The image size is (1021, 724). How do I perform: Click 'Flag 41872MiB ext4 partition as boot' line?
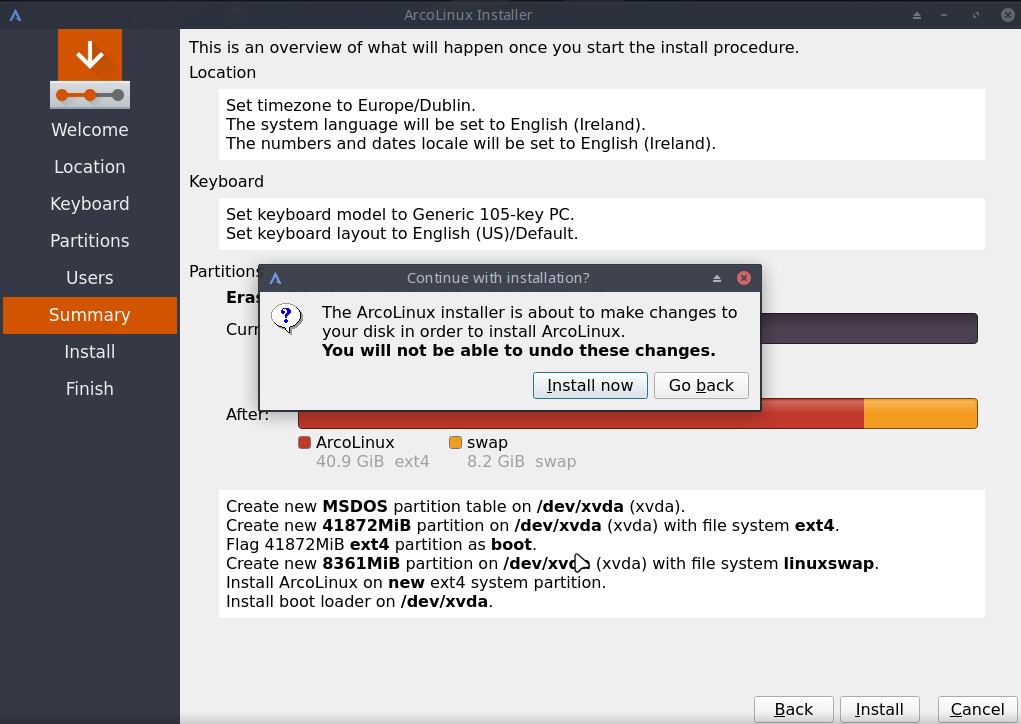tap(381, 544)
